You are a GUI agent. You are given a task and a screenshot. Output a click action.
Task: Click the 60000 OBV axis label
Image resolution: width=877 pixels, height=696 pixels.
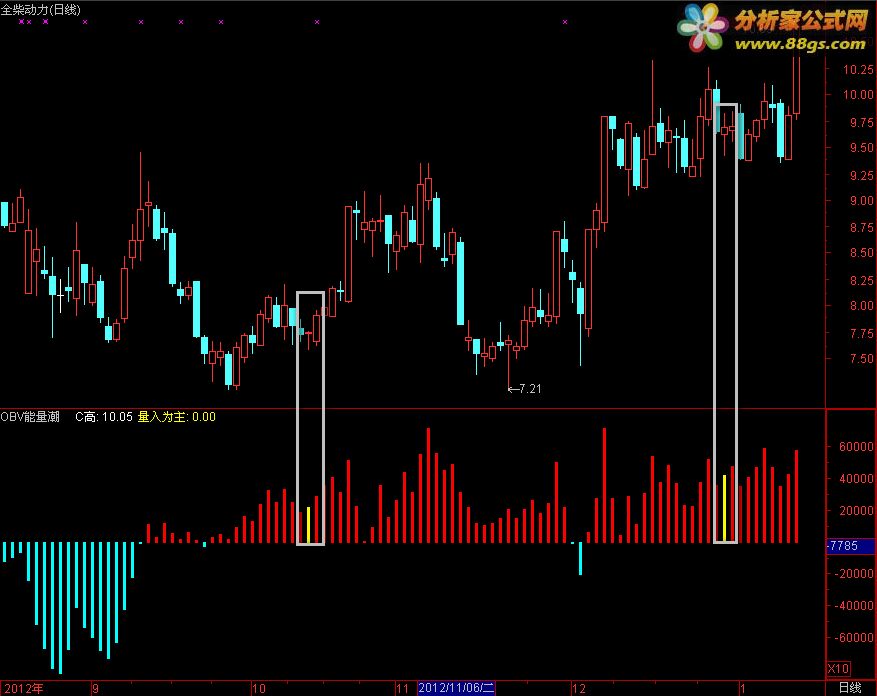[x=856, y=446]
